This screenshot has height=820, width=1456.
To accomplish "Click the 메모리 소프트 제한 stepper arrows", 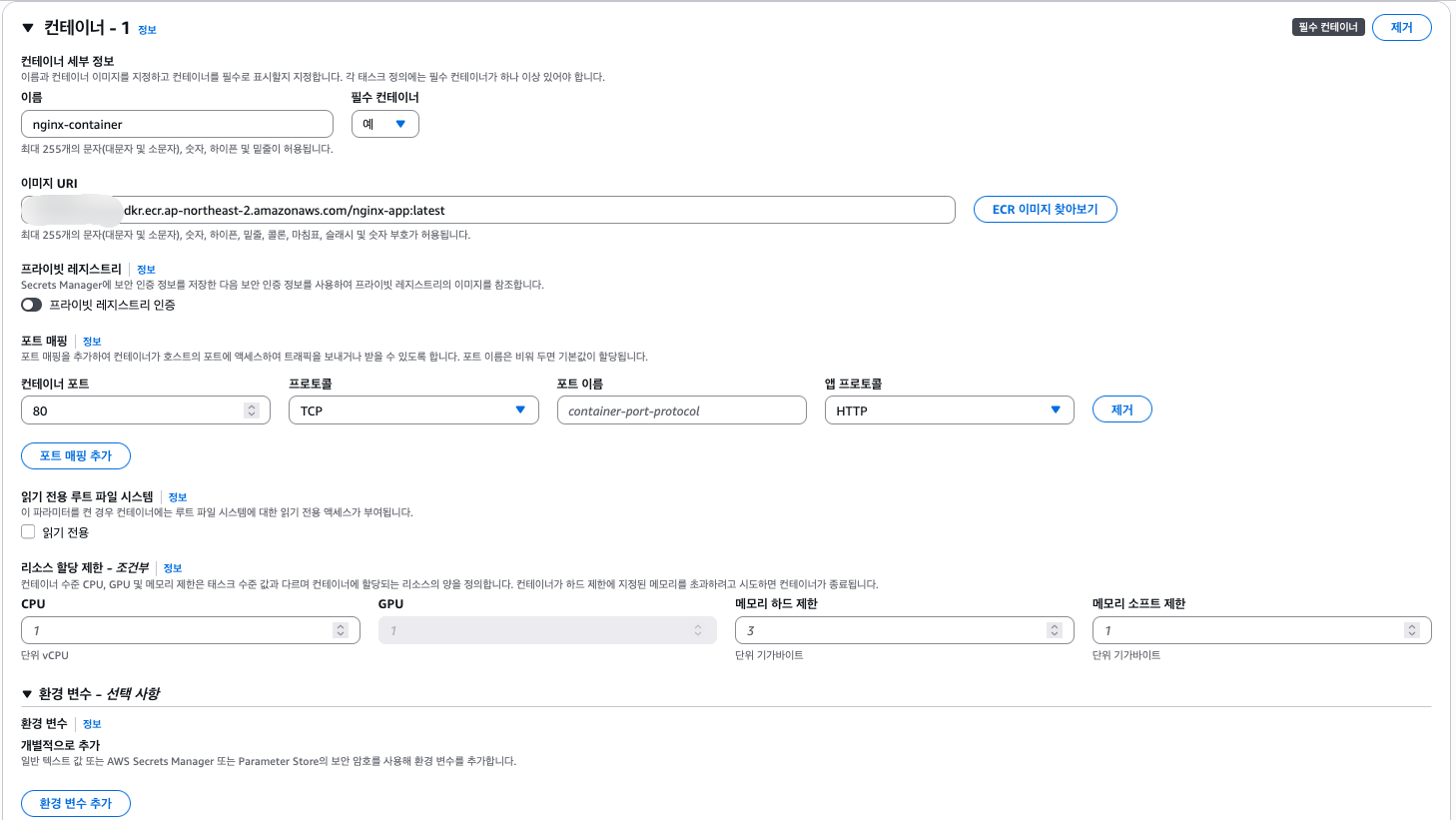I will [1412, 630].
